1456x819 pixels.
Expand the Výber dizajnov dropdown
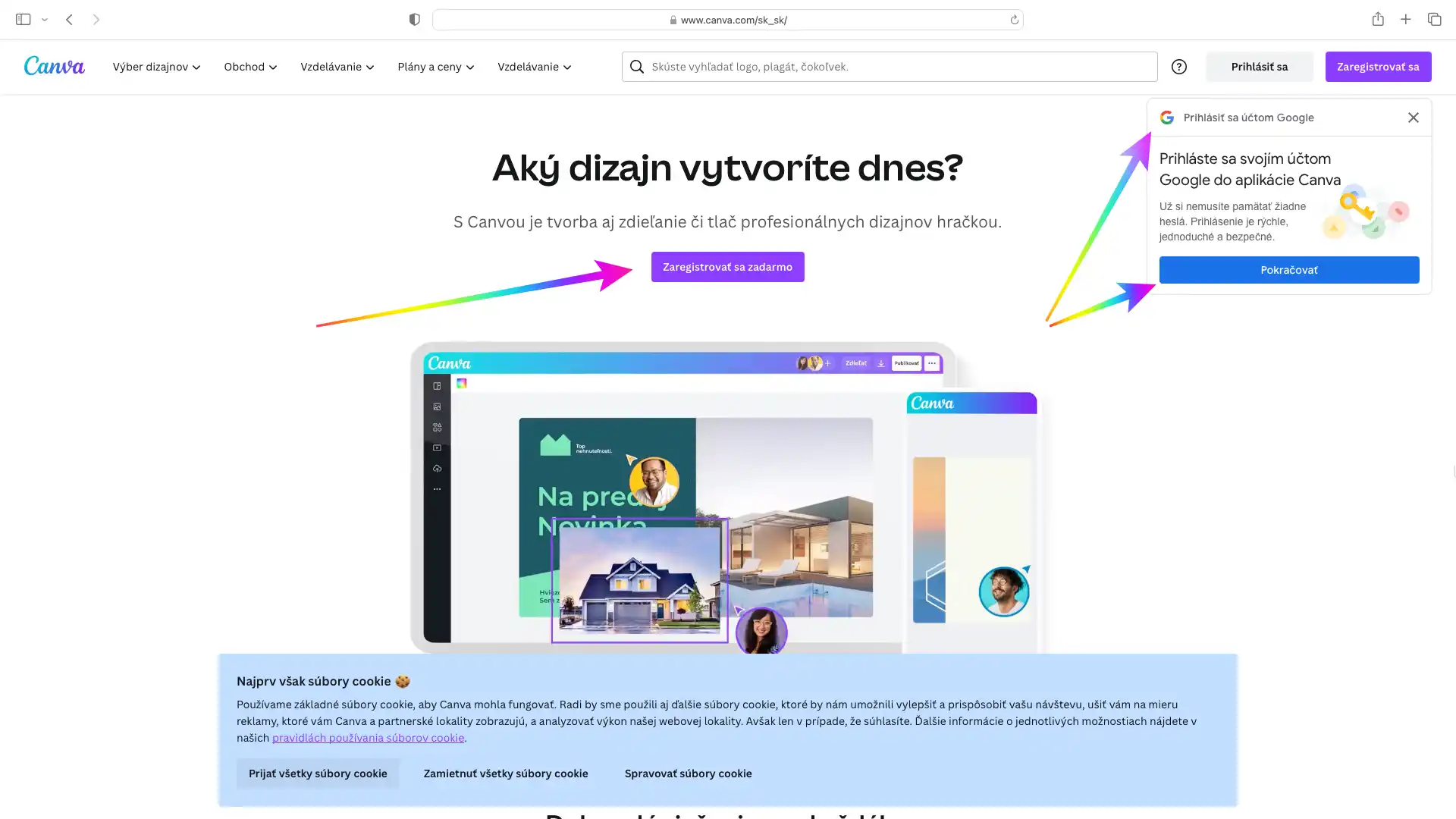pyautogui.click(x=156, y=67)
